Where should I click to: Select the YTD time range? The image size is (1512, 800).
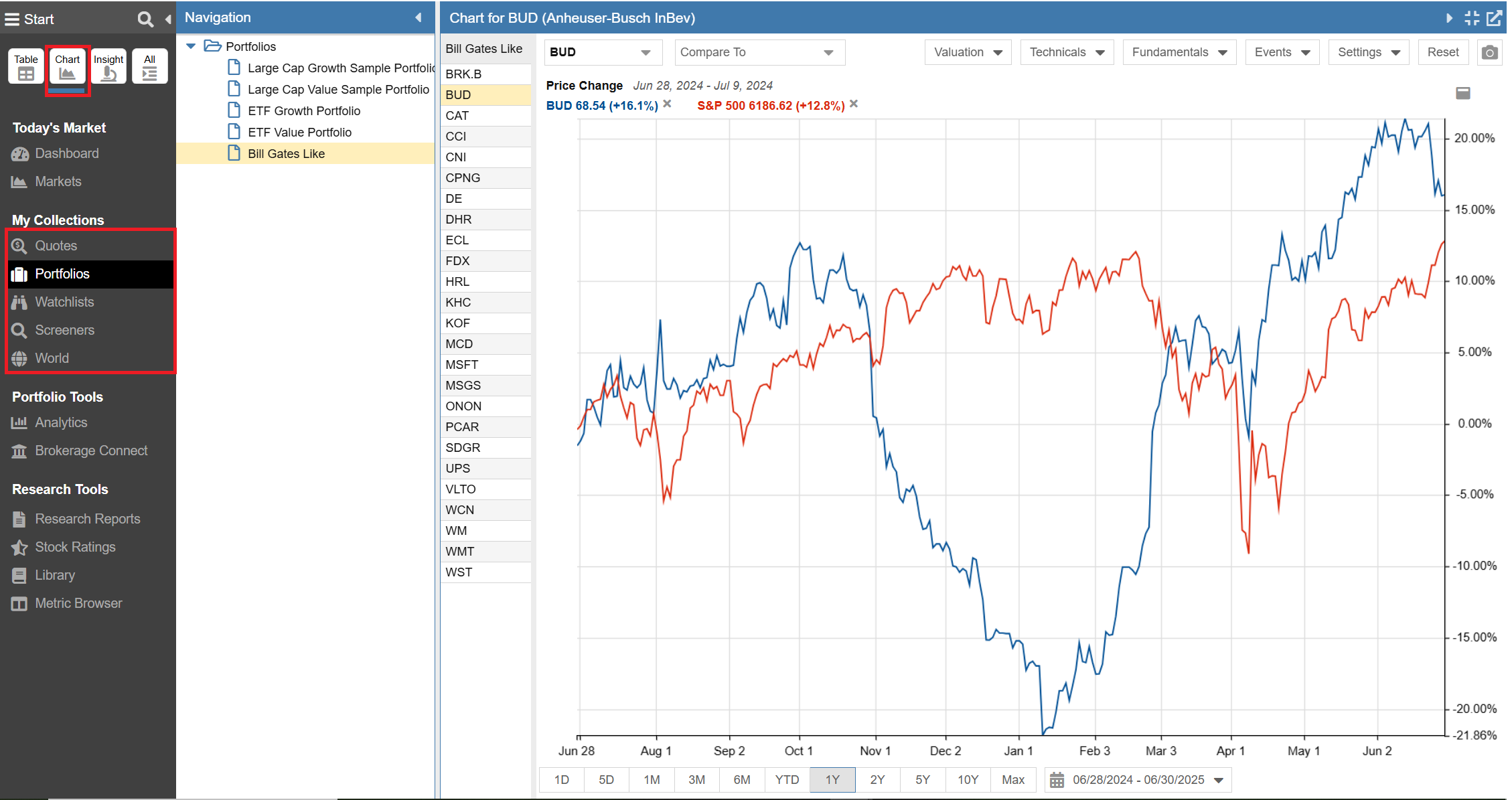coord(787,780)
